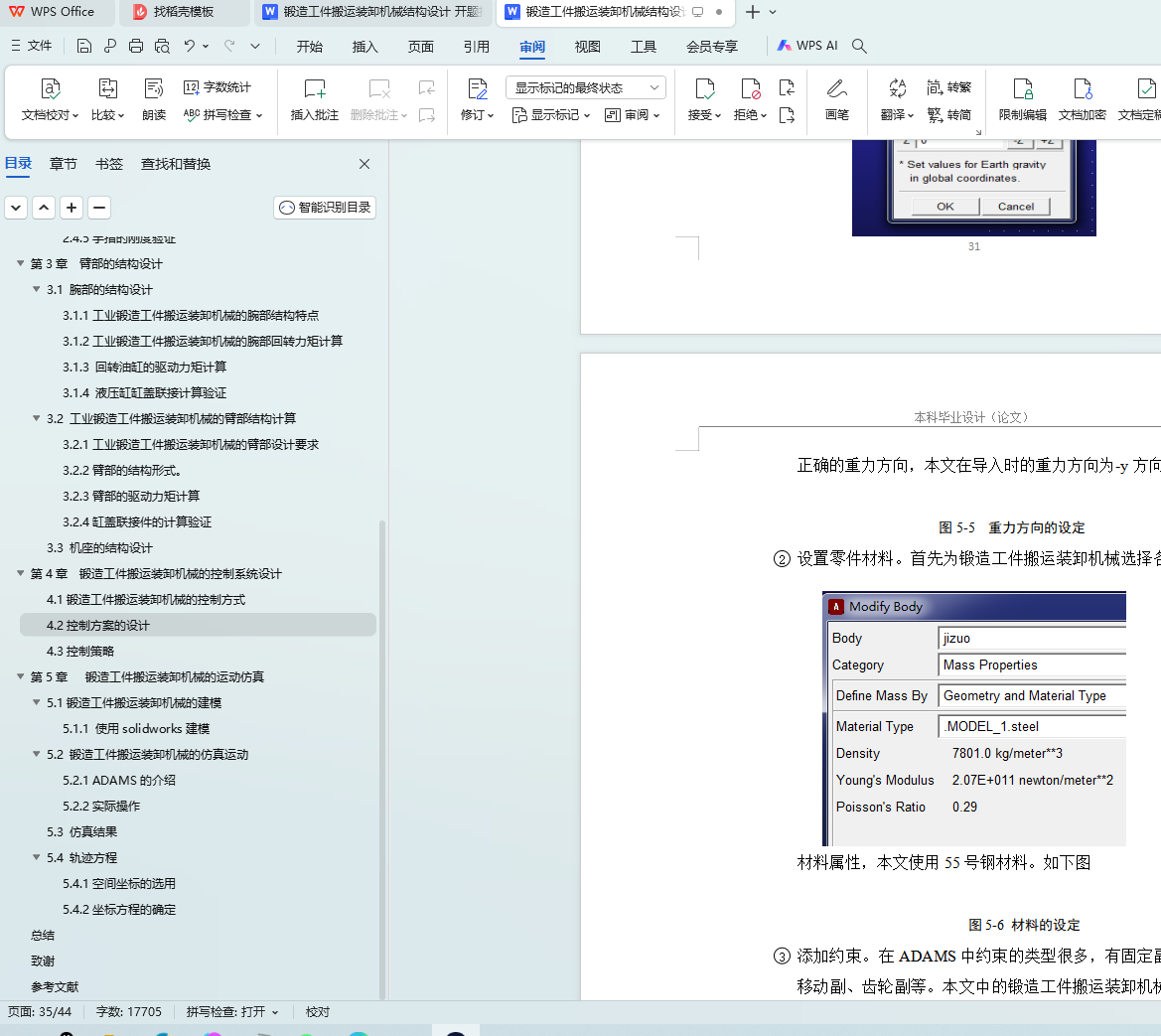Click the 页面: 35/44 page indicator

click(40, 1011)
